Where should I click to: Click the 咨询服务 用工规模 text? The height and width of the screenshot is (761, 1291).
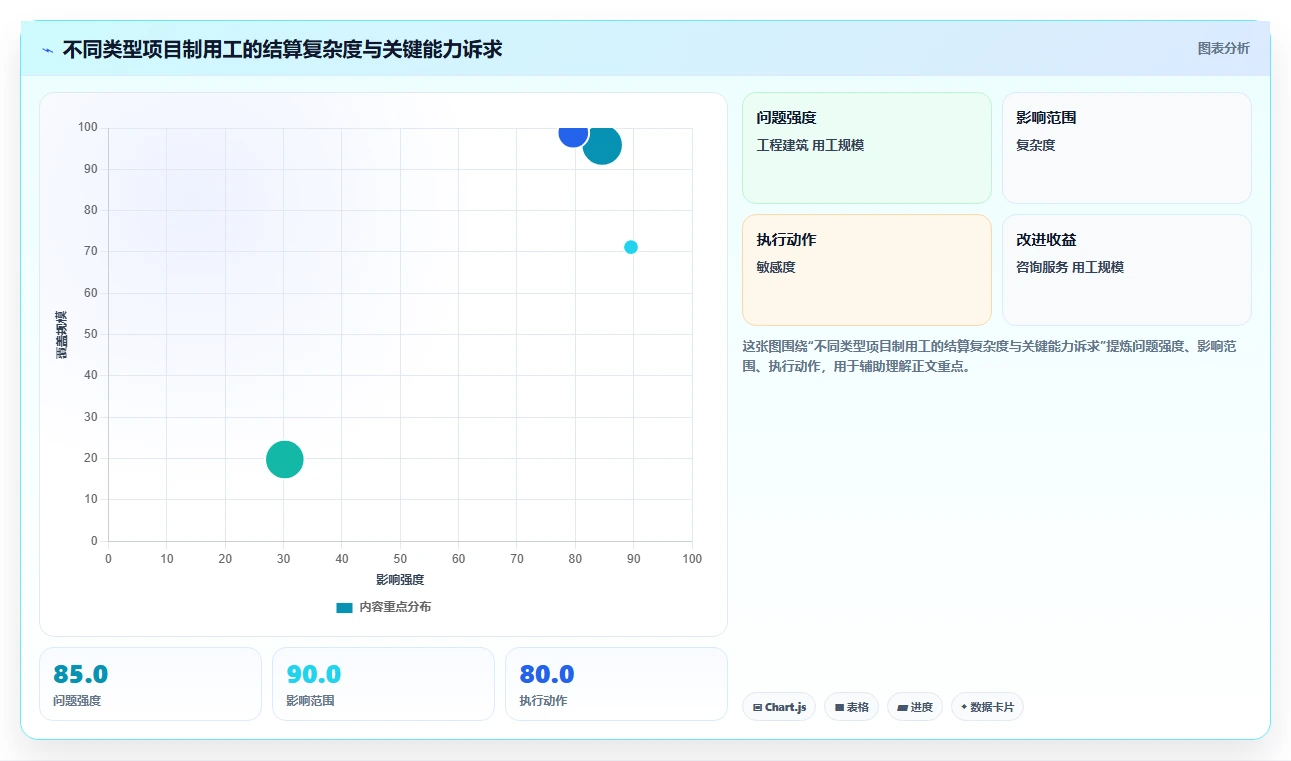click(x=1070, y=267)
